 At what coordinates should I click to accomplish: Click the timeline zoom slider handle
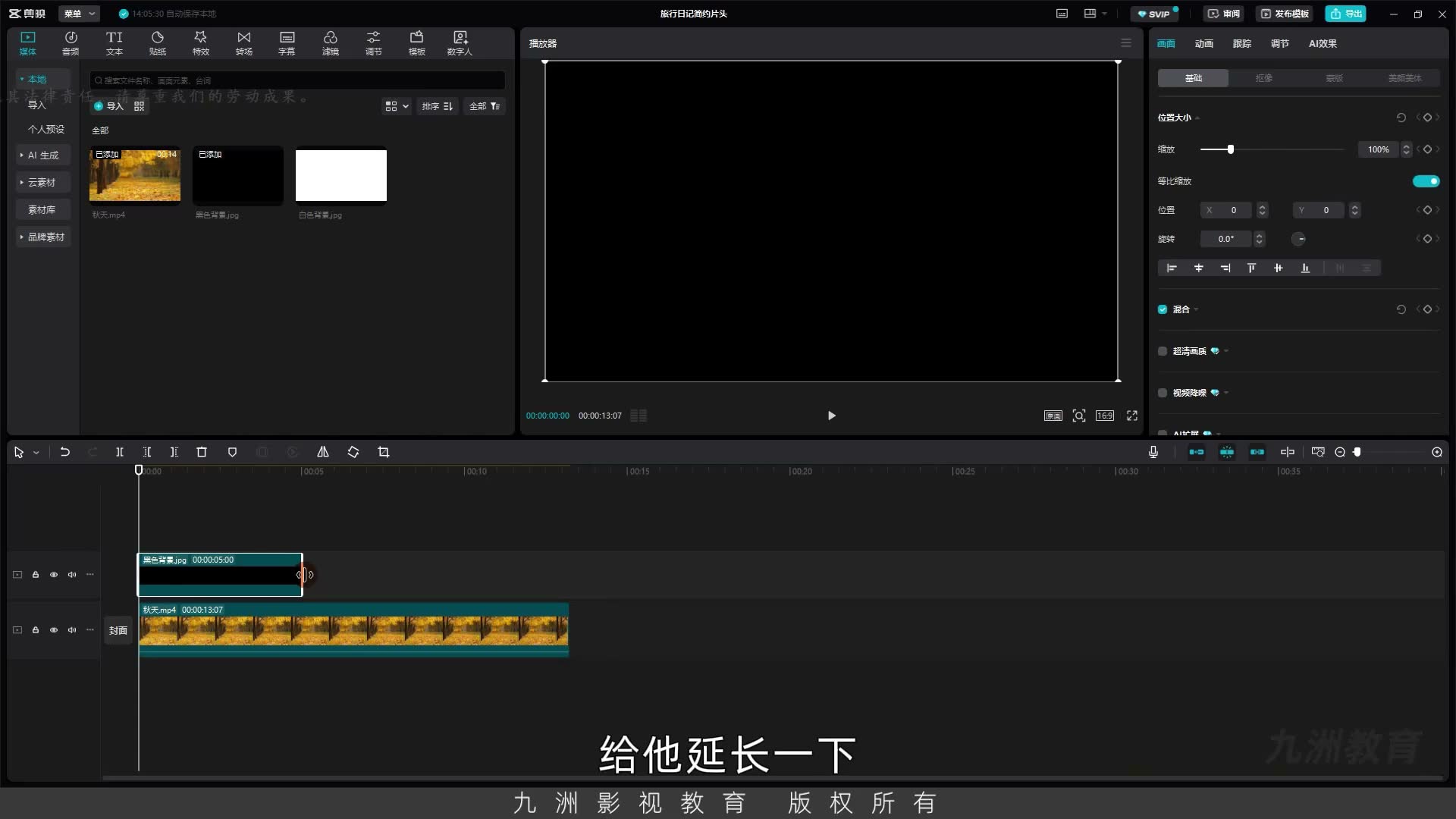point(1357,452)
